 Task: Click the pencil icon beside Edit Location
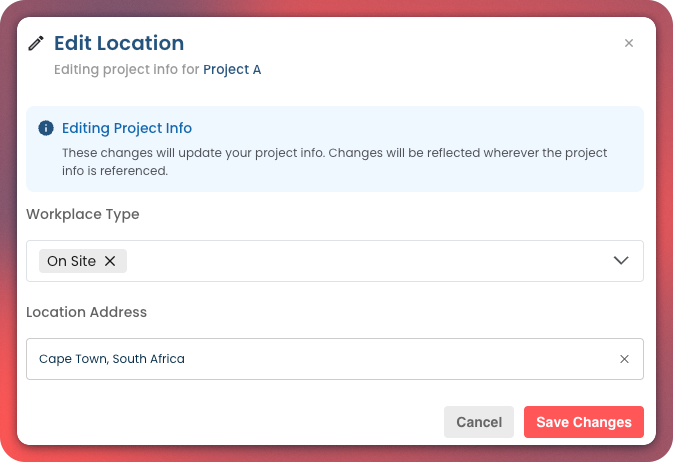[x=36, y=43]
